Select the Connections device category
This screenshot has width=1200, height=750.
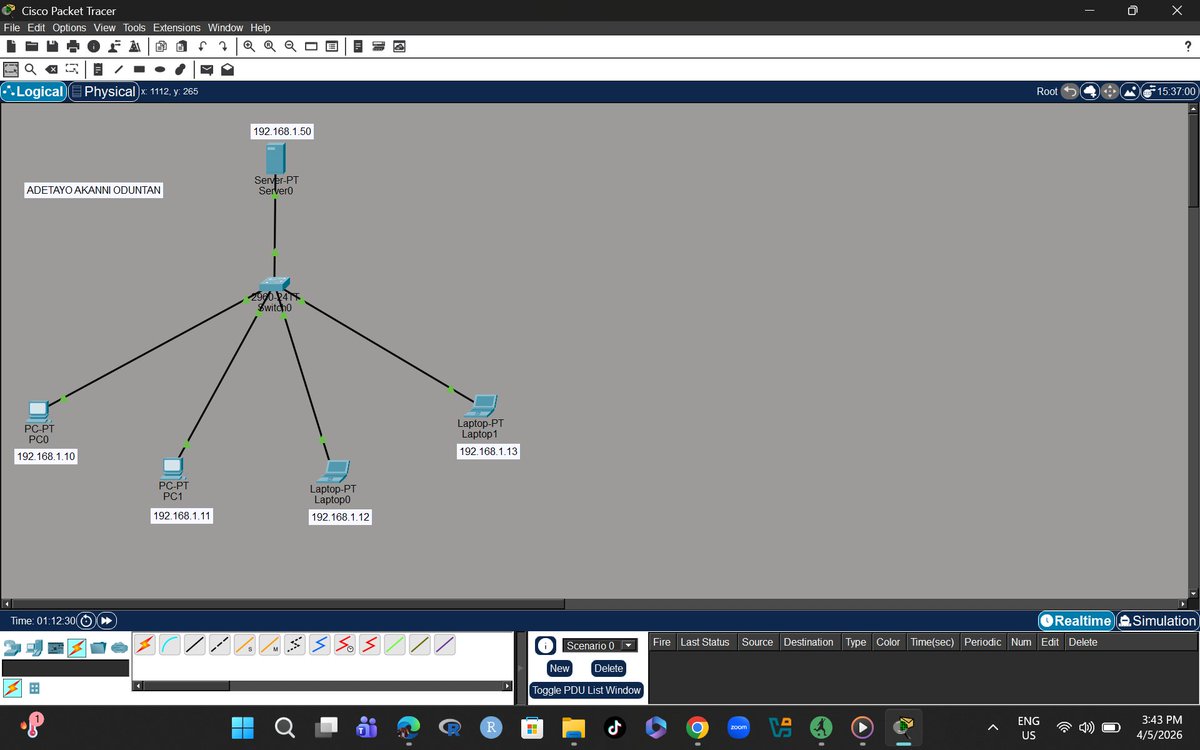pos(76,647)
